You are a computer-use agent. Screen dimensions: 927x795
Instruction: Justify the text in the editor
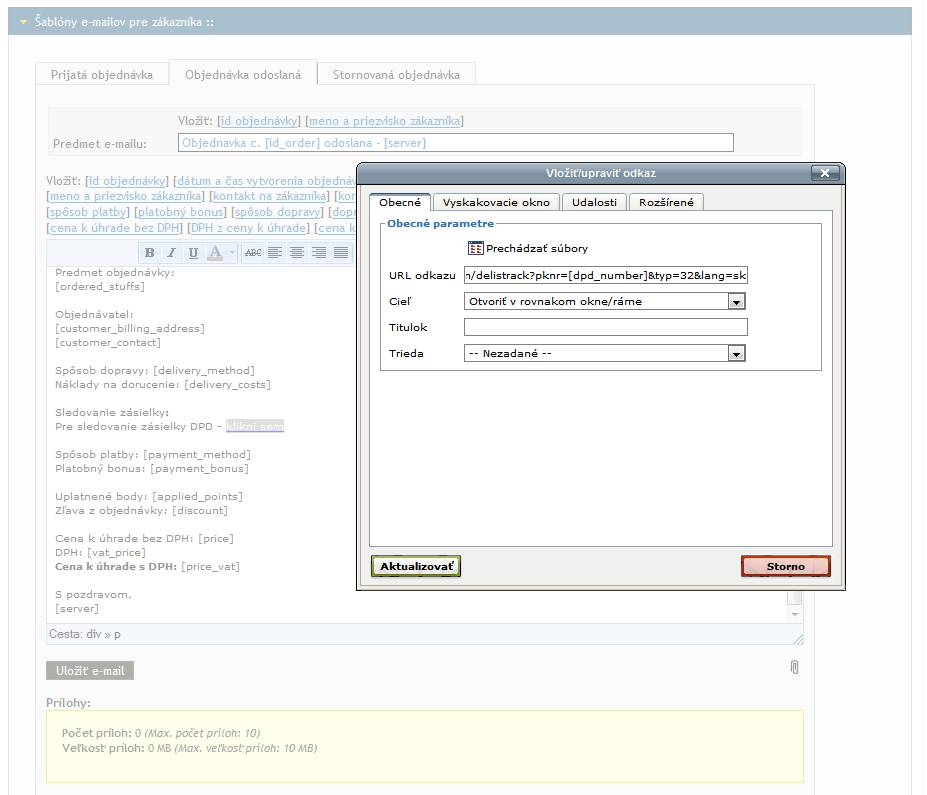coord(341,253)
